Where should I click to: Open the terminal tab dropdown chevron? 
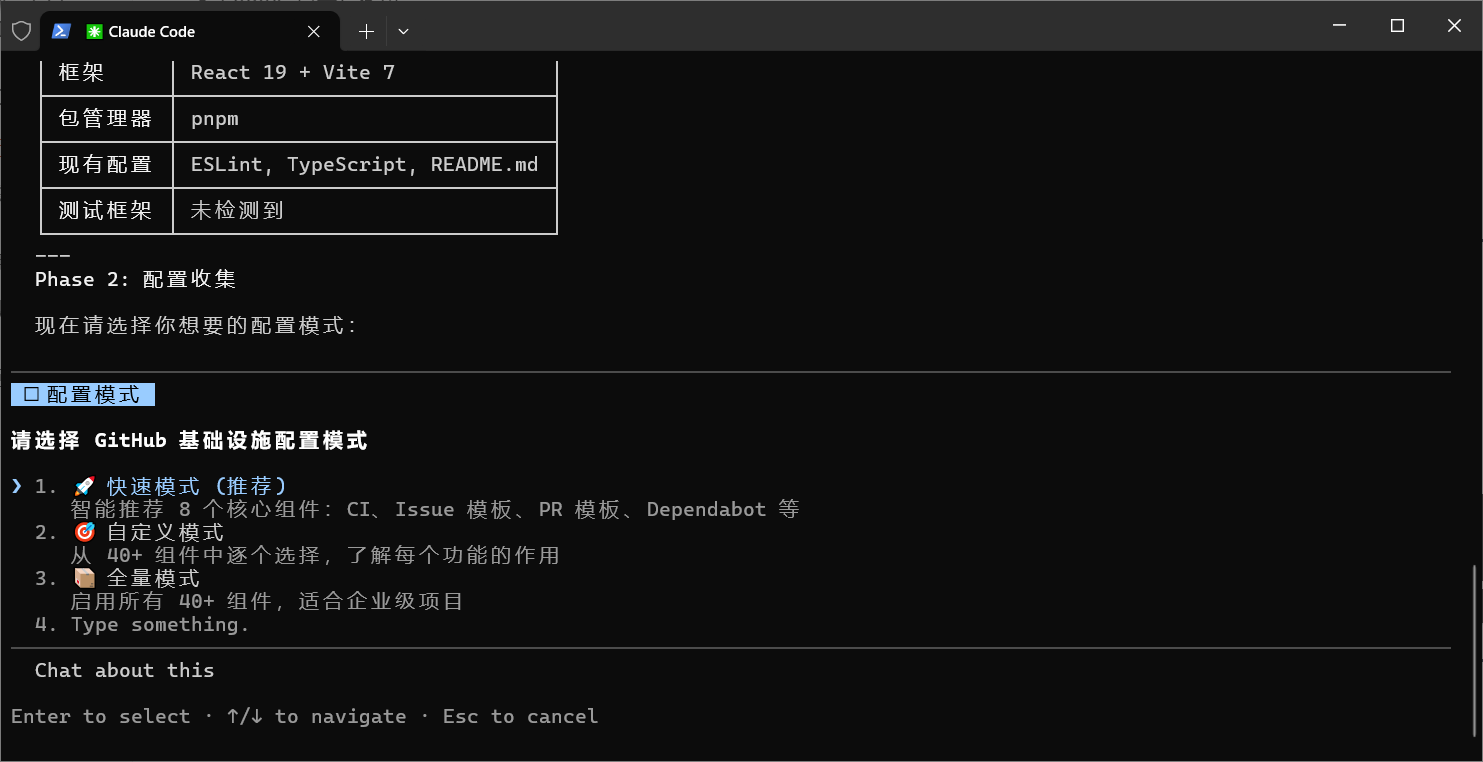[403, 31]
